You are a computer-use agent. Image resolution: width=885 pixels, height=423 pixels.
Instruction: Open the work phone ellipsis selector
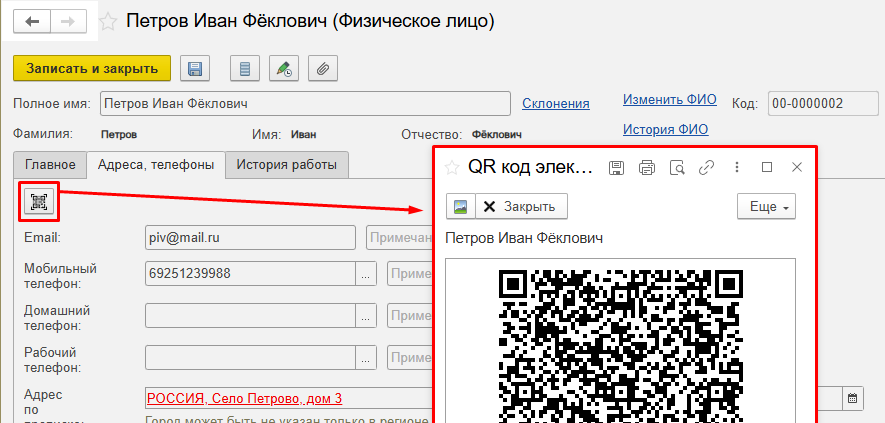366,357
